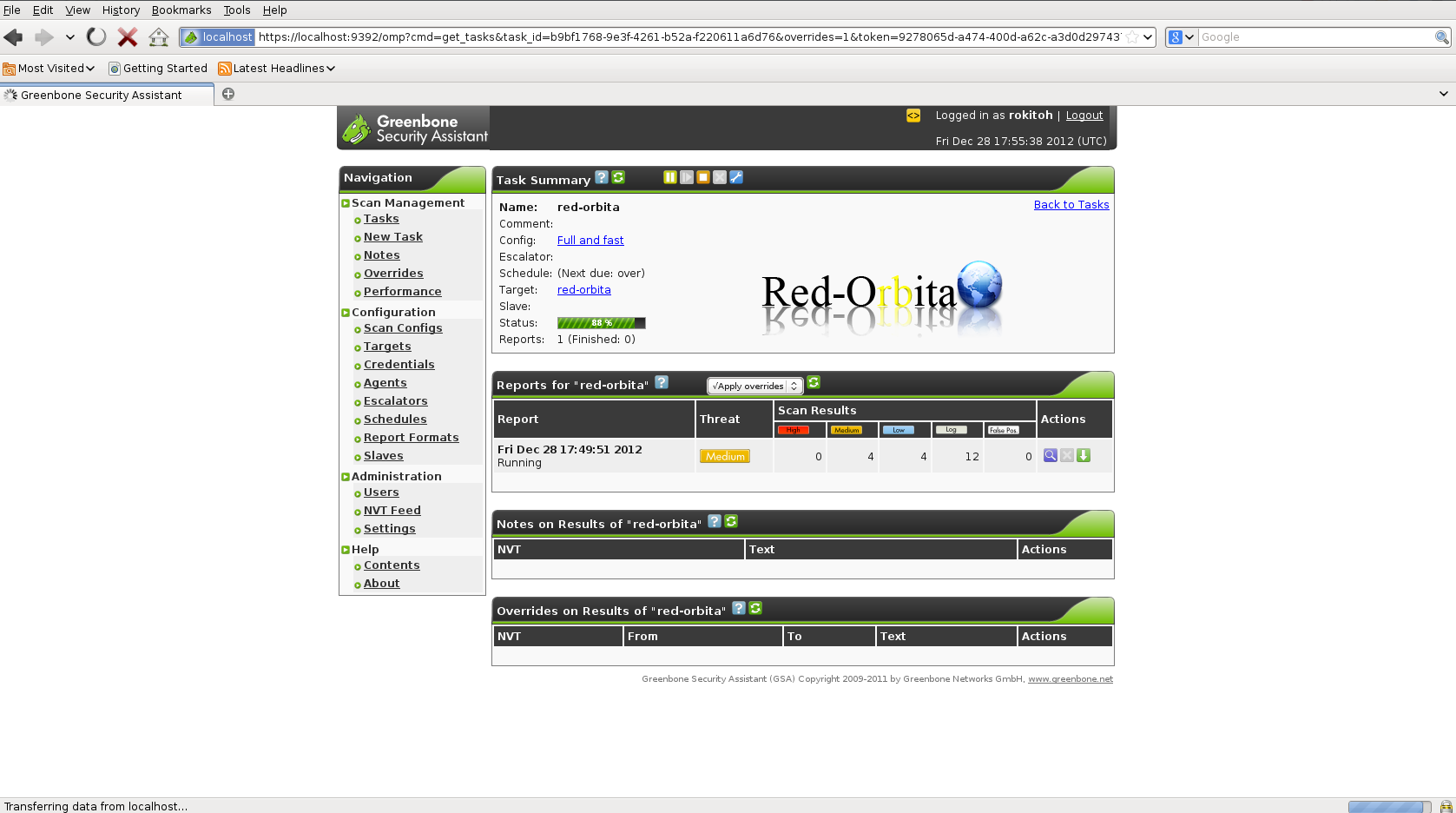This screenshot has width=1456, height=813.
Task: Open help for the Task Summary panel
Action: [x=602, y=177]
